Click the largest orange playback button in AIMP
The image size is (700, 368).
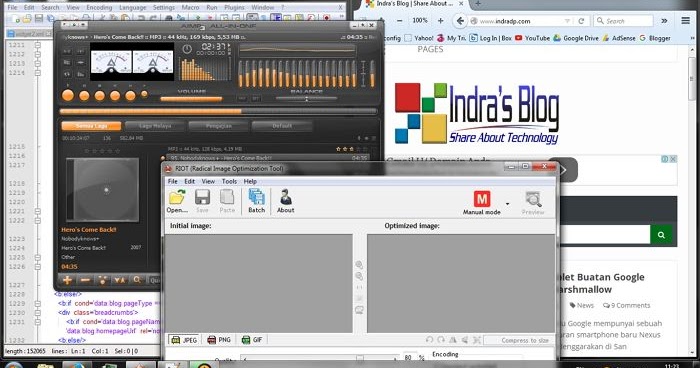pos(68,95)
